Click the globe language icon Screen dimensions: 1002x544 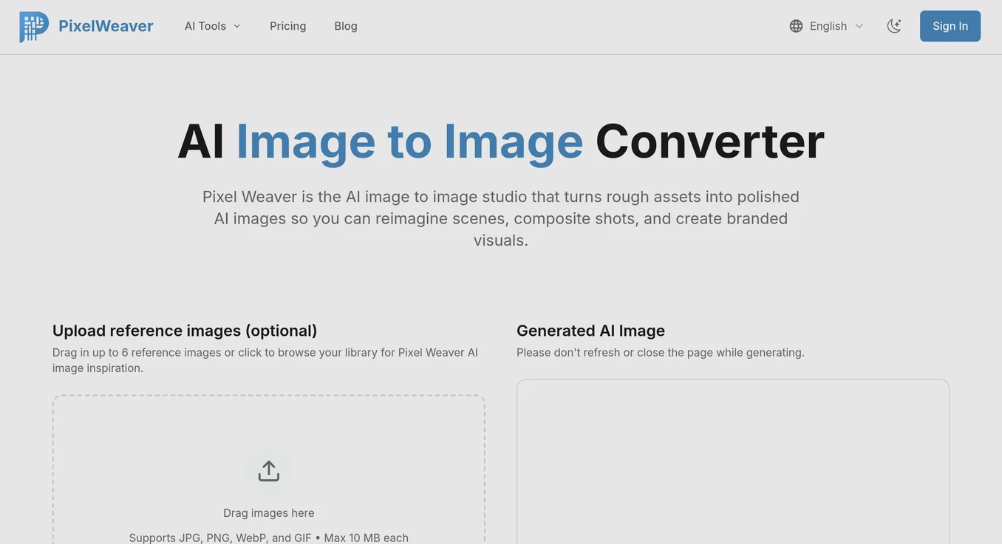796,26
